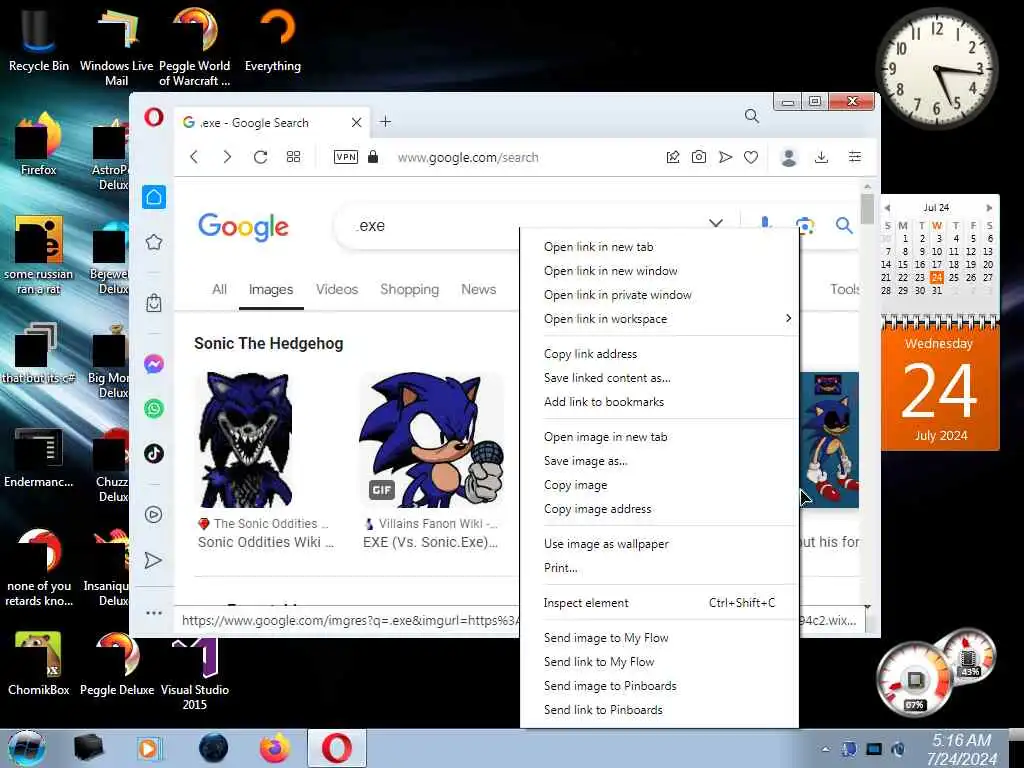Click the Sonic Oddities Wiki result link

pos(266,542)
